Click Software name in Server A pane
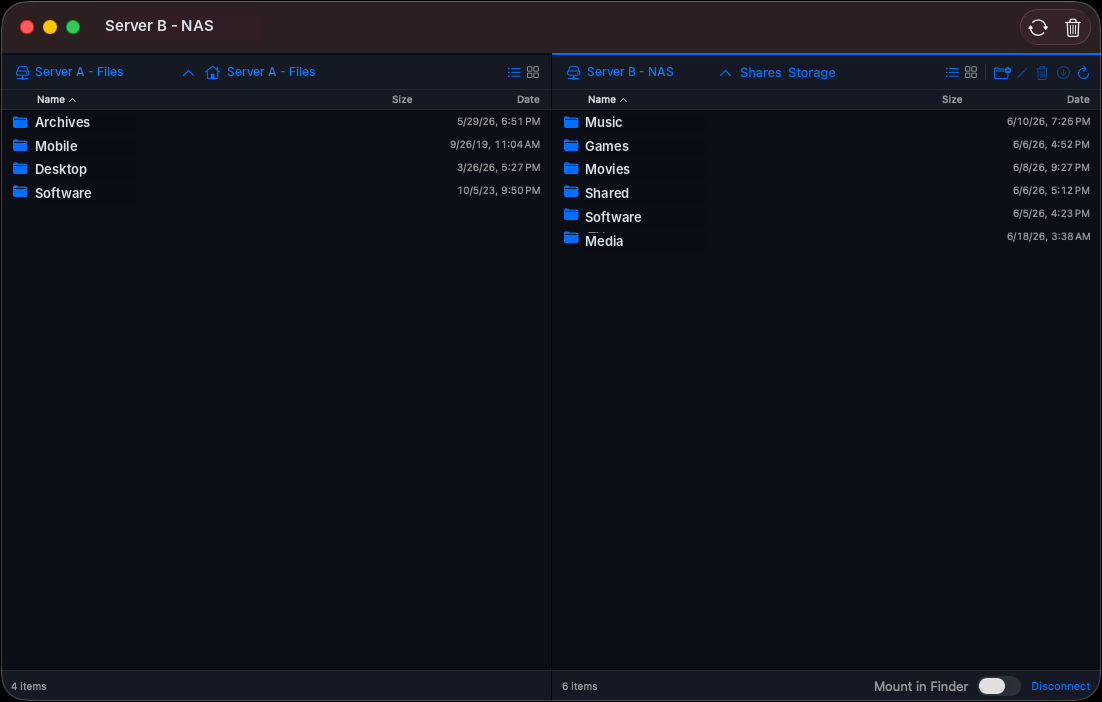Viewport: 1102px width, 702px height. (63, 193)
